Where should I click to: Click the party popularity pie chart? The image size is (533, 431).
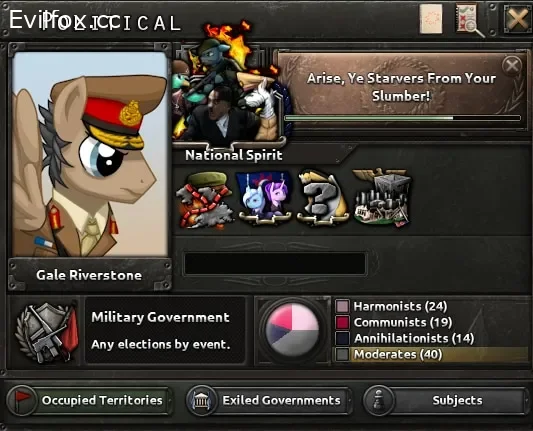292,330
